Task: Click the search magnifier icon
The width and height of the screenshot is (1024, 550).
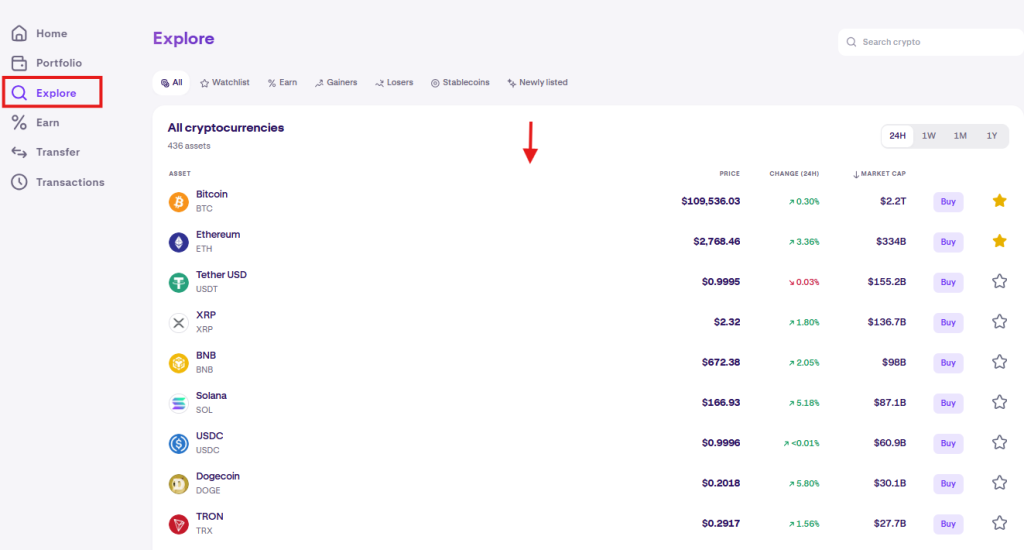Action: [851, 42]
